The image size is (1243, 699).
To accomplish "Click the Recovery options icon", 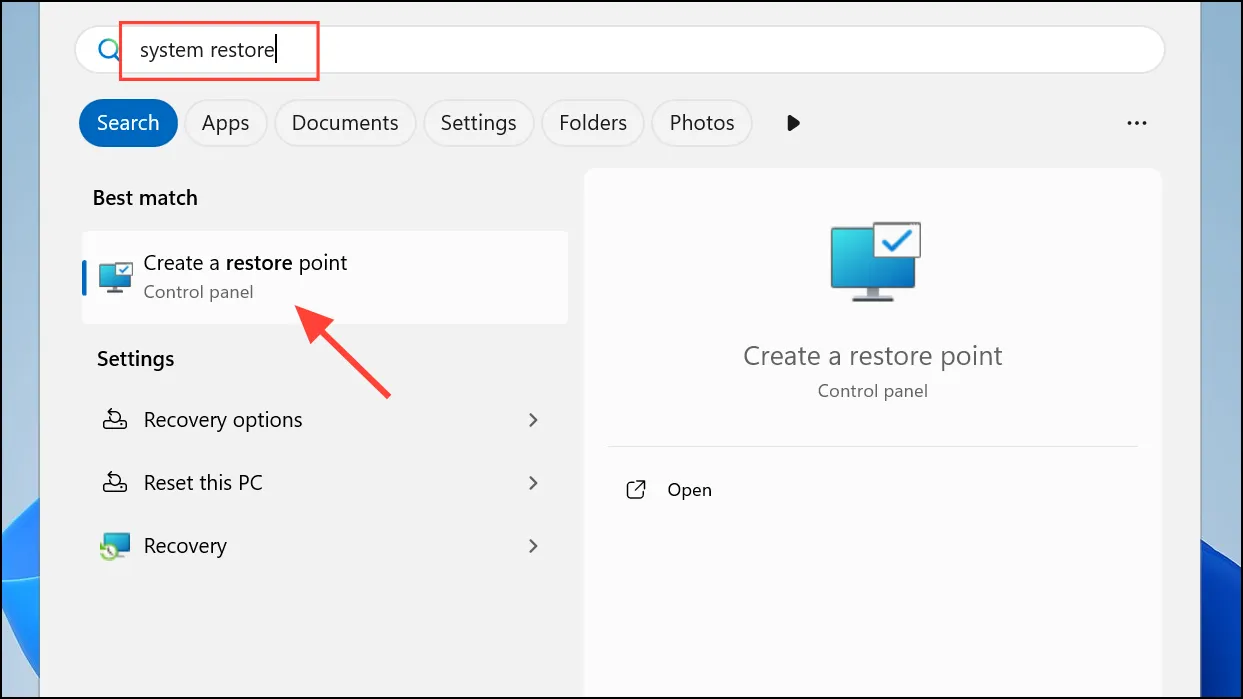I will click(115, 420).
